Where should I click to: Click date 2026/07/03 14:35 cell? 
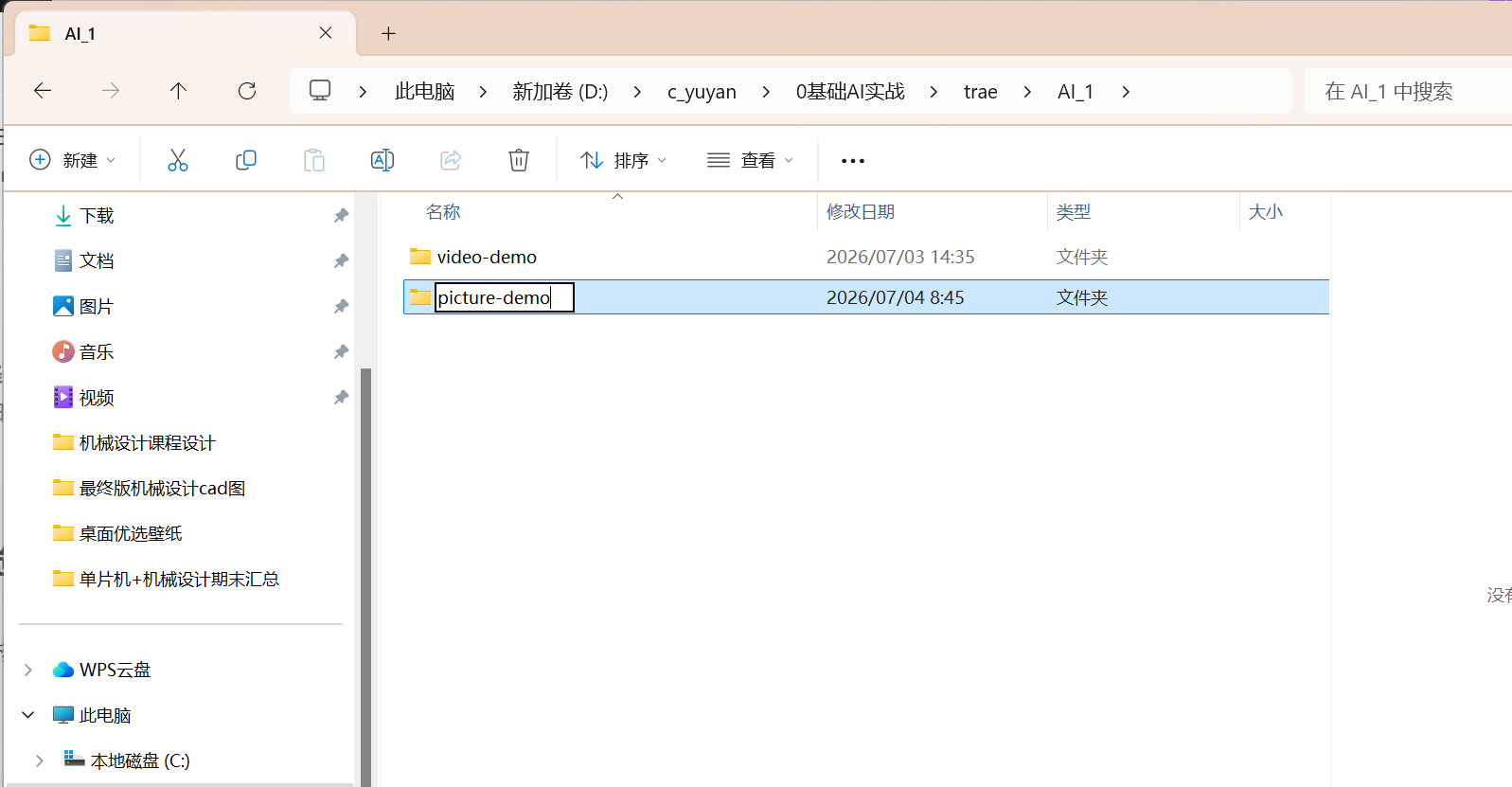(900, 257)
